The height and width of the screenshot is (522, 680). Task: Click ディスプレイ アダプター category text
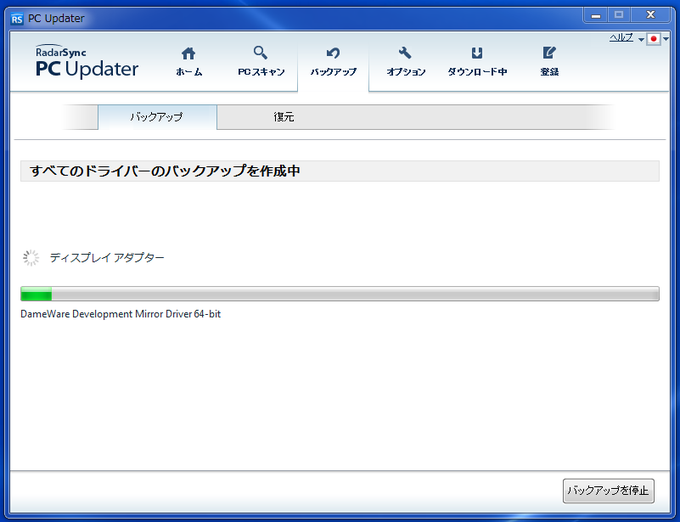click(x=107, y=258)
